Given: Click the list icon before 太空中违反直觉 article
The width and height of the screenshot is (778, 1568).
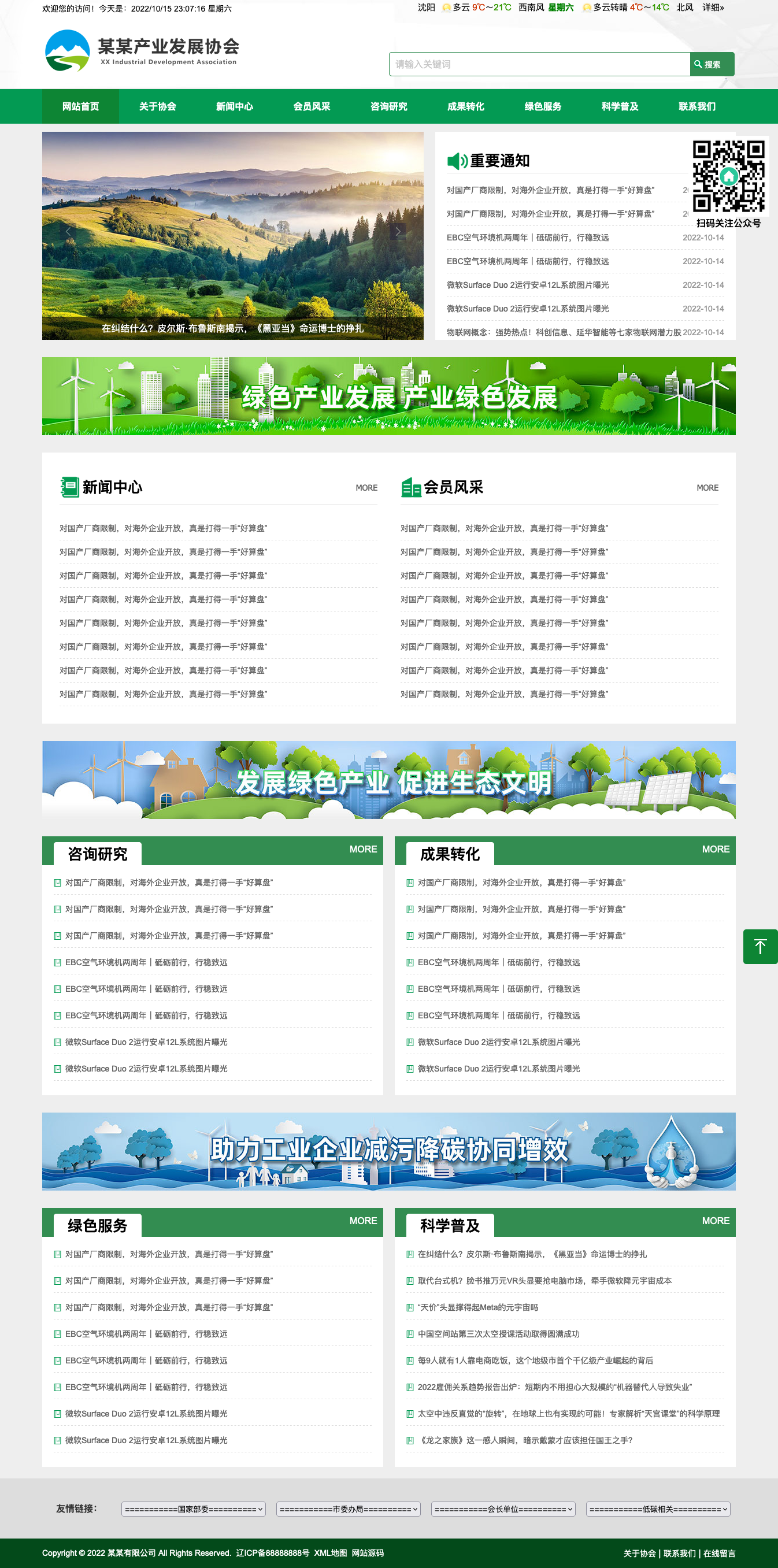Looking at the screenshot, I should (x=410, y=1413).
